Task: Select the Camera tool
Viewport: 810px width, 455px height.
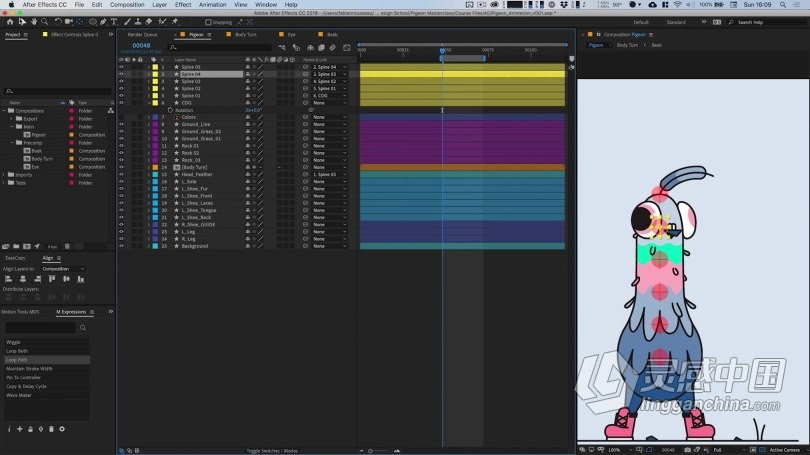Action: click(69, 22)
